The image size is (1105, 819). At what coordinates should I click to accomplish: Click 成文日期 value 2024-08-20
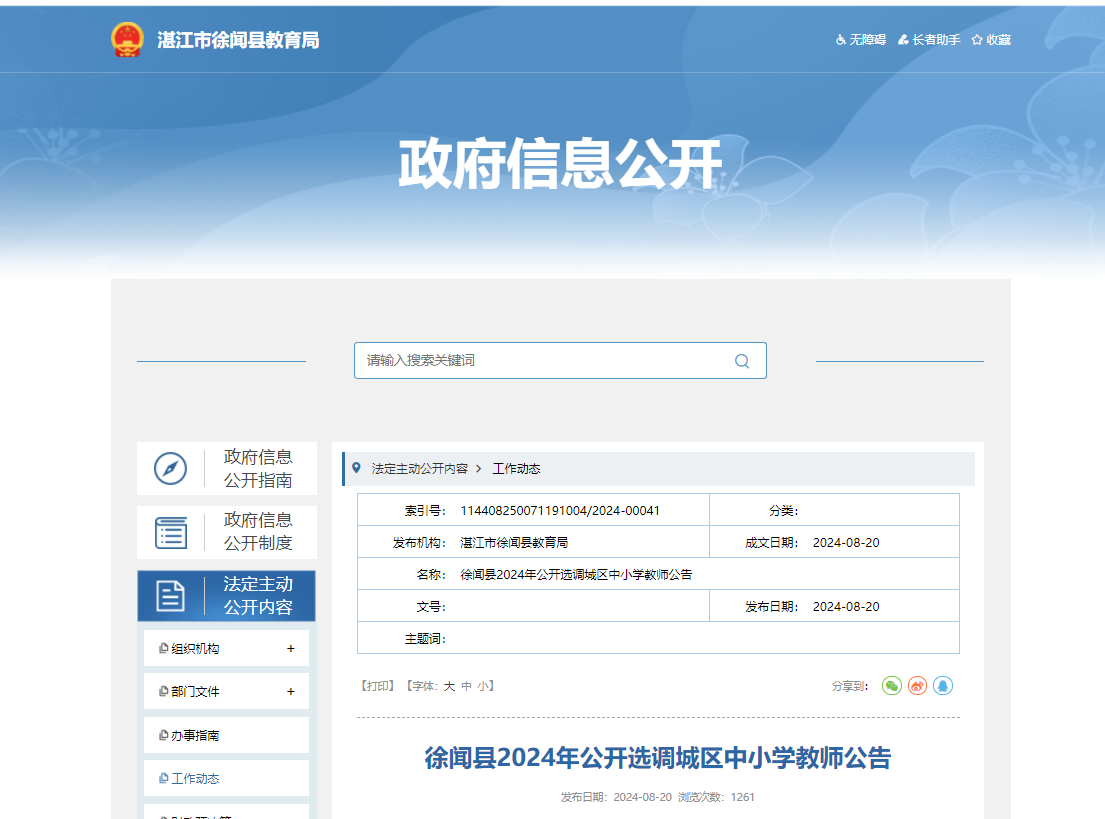(x=846, y=543)
